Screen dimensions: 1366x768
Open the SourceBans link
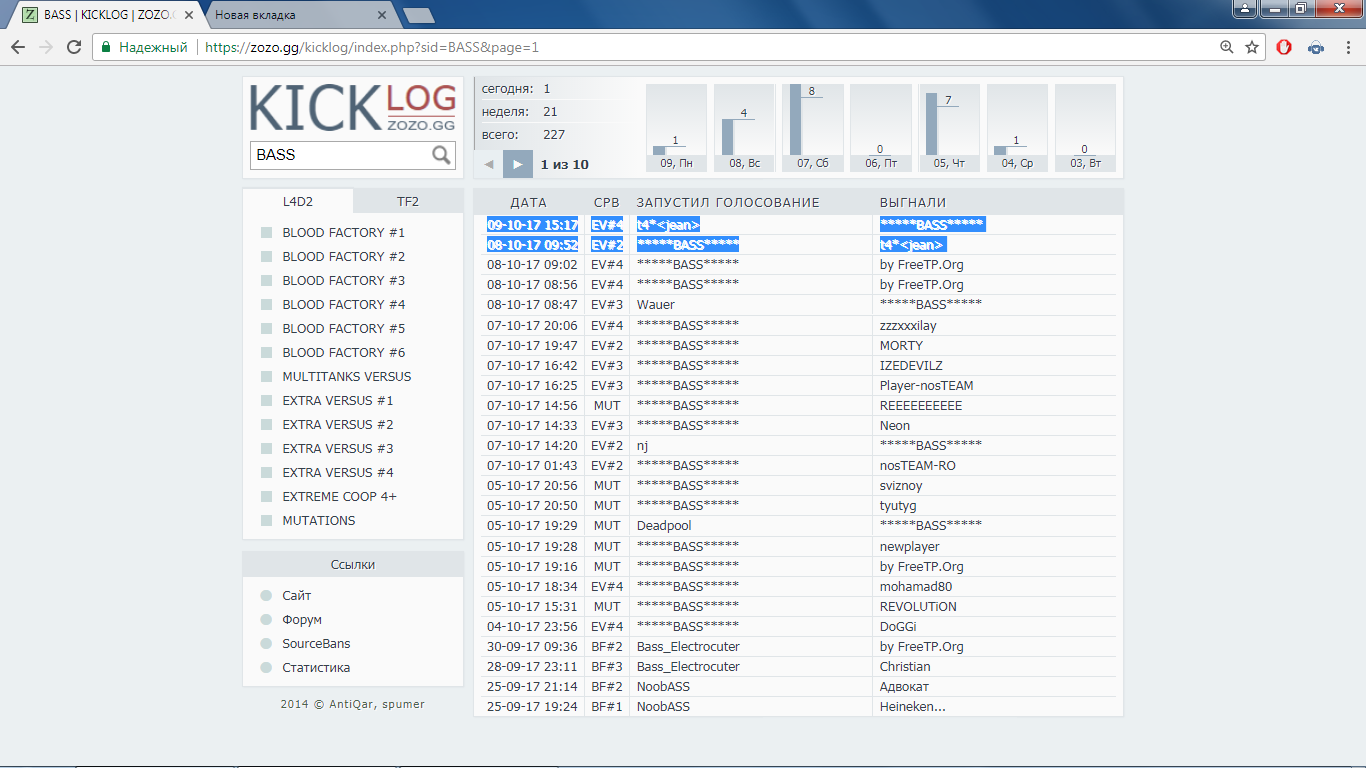tap(316, 644)
